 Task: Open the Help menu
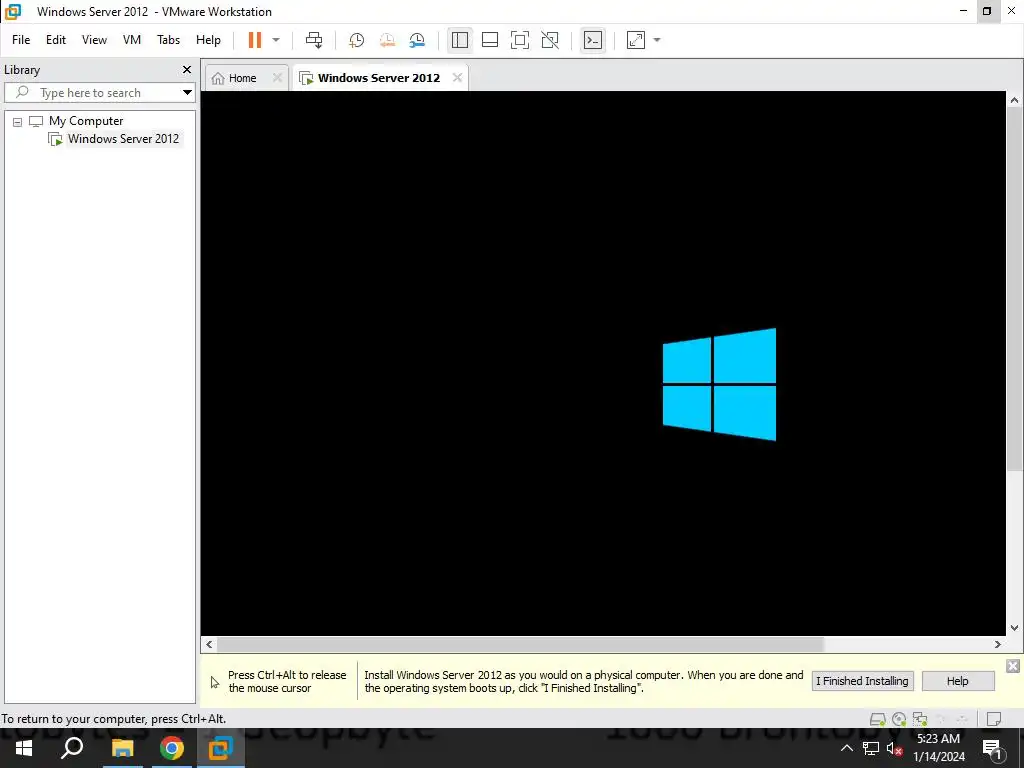coord(208,40)
